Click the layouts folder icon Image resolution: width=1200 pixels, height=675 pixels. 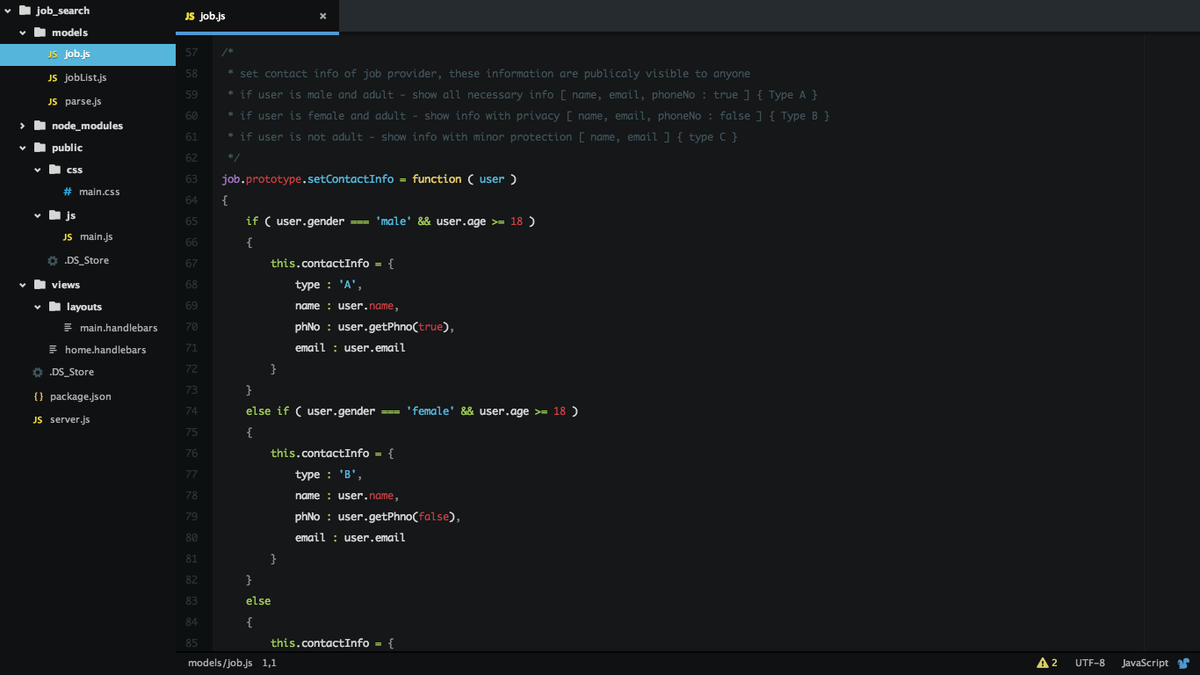tap(55, 306)
